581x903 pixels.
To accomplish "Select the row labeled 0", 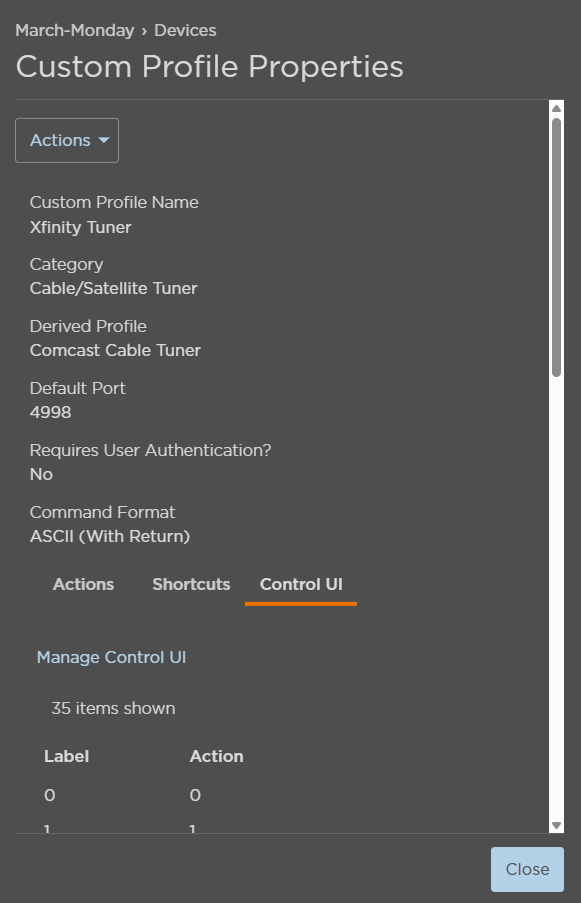I will click(x=49, y=795).
